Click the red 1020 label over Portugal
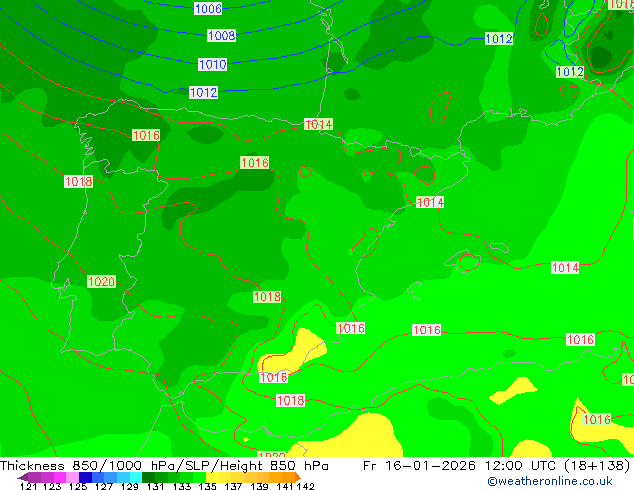The image size is (634, 490). click(101, 281)
